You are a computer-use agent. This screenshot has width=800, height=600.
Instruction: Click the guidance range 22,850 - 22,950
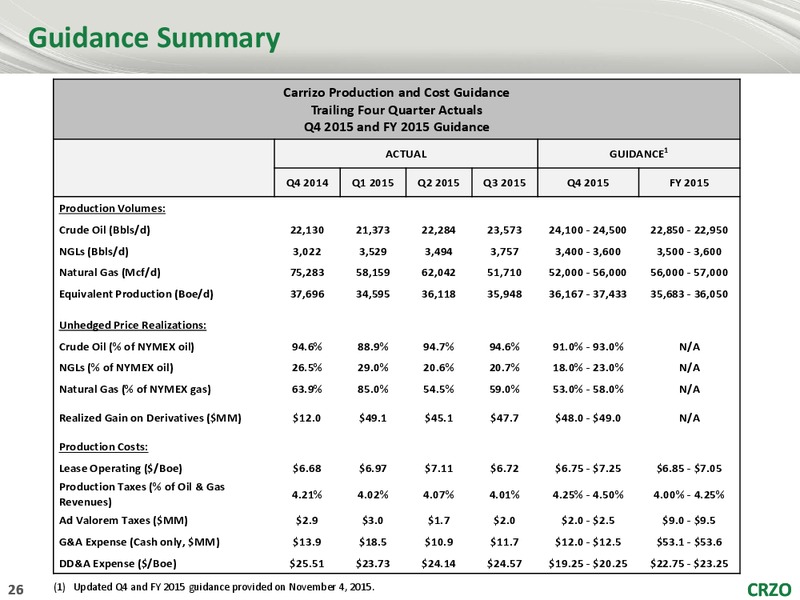click(x=689, y=230)
